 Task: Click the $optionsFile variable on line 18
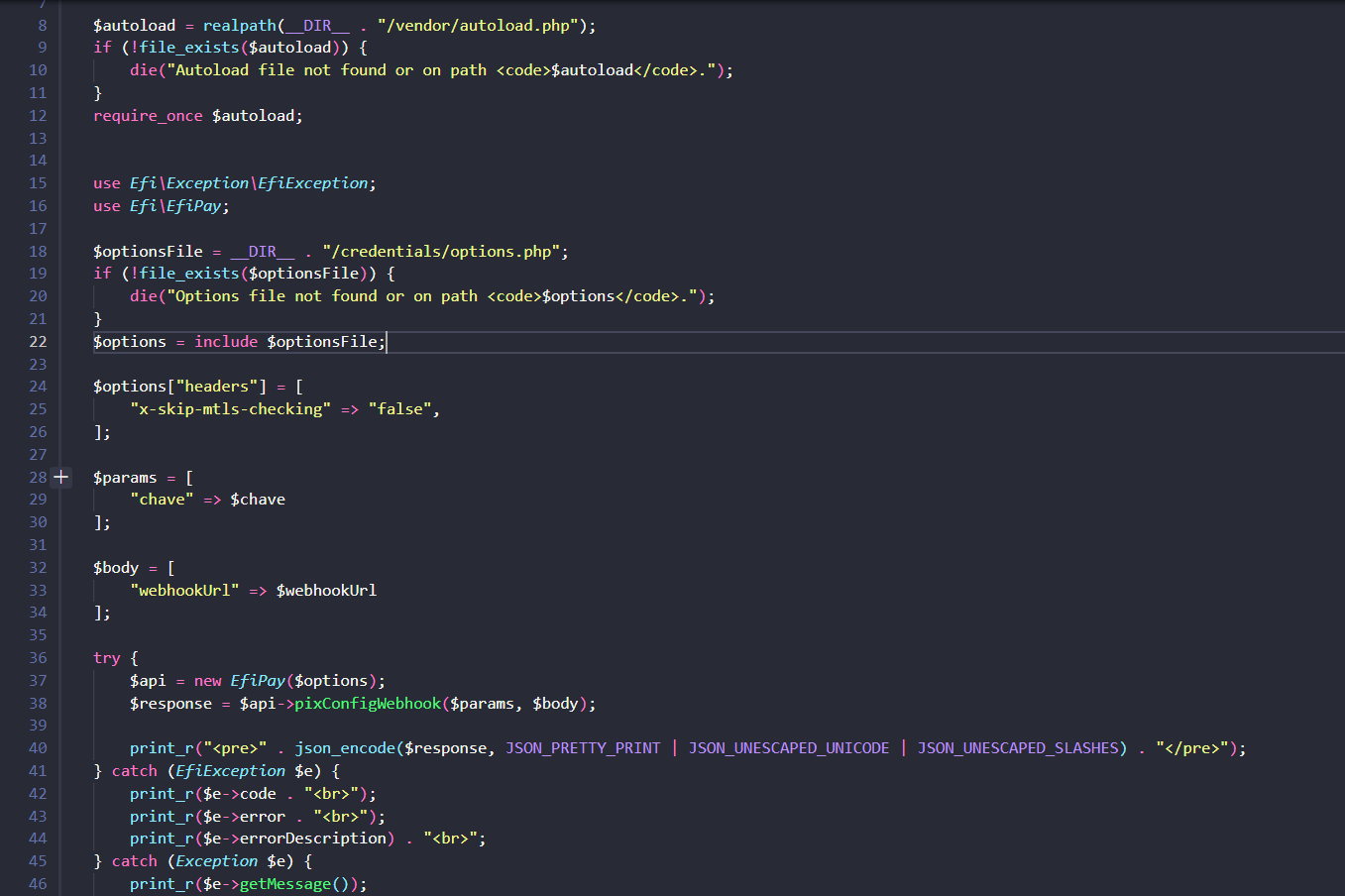pos(148,252)
